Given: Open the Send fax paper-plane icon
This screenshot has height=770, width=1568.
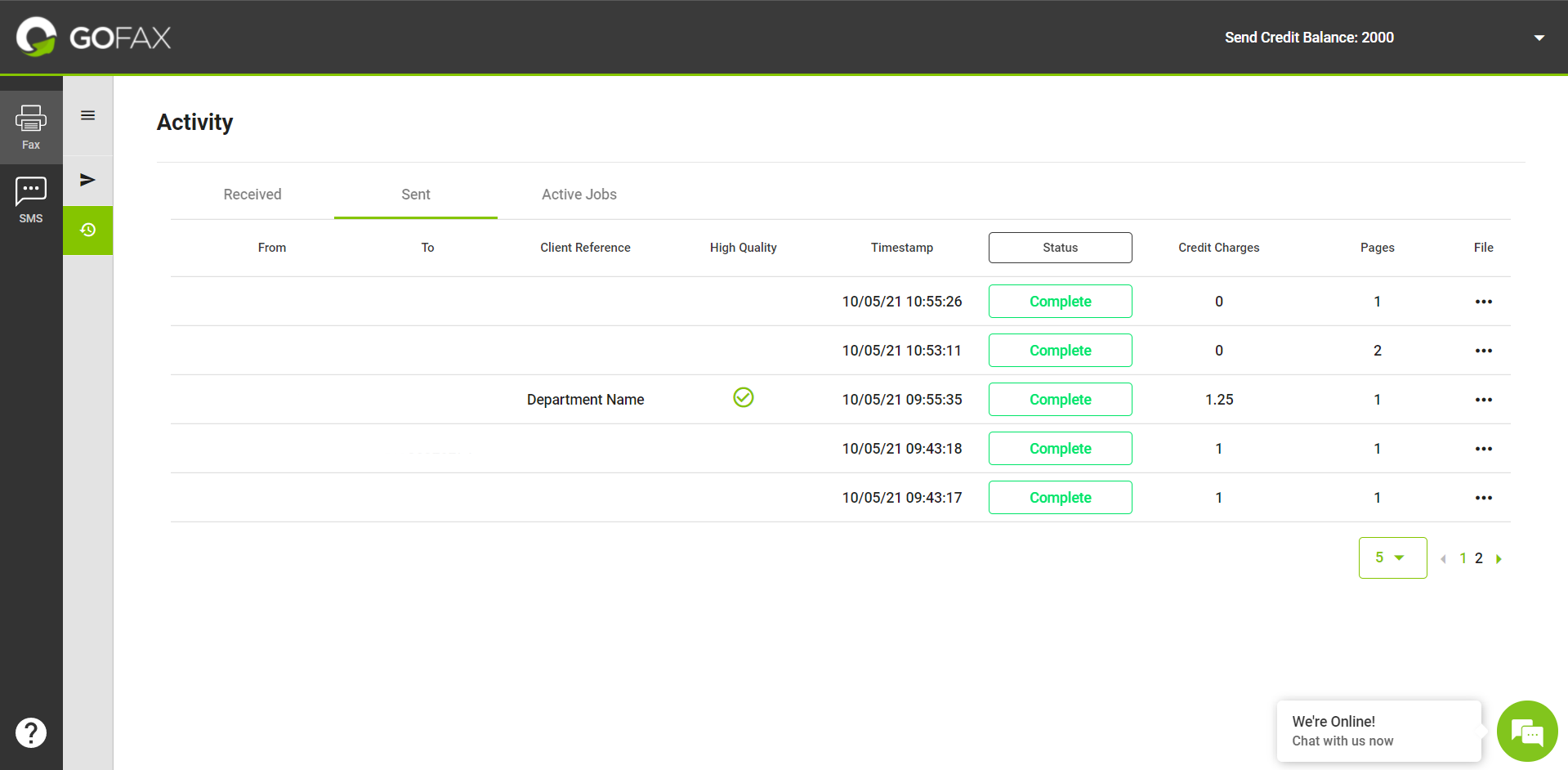Looking at the screenshot, I should click(x=88, y=180).
